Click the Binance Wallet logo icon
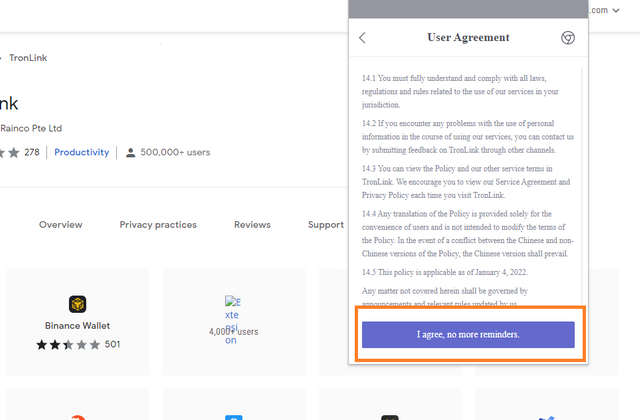 [78, 304]
